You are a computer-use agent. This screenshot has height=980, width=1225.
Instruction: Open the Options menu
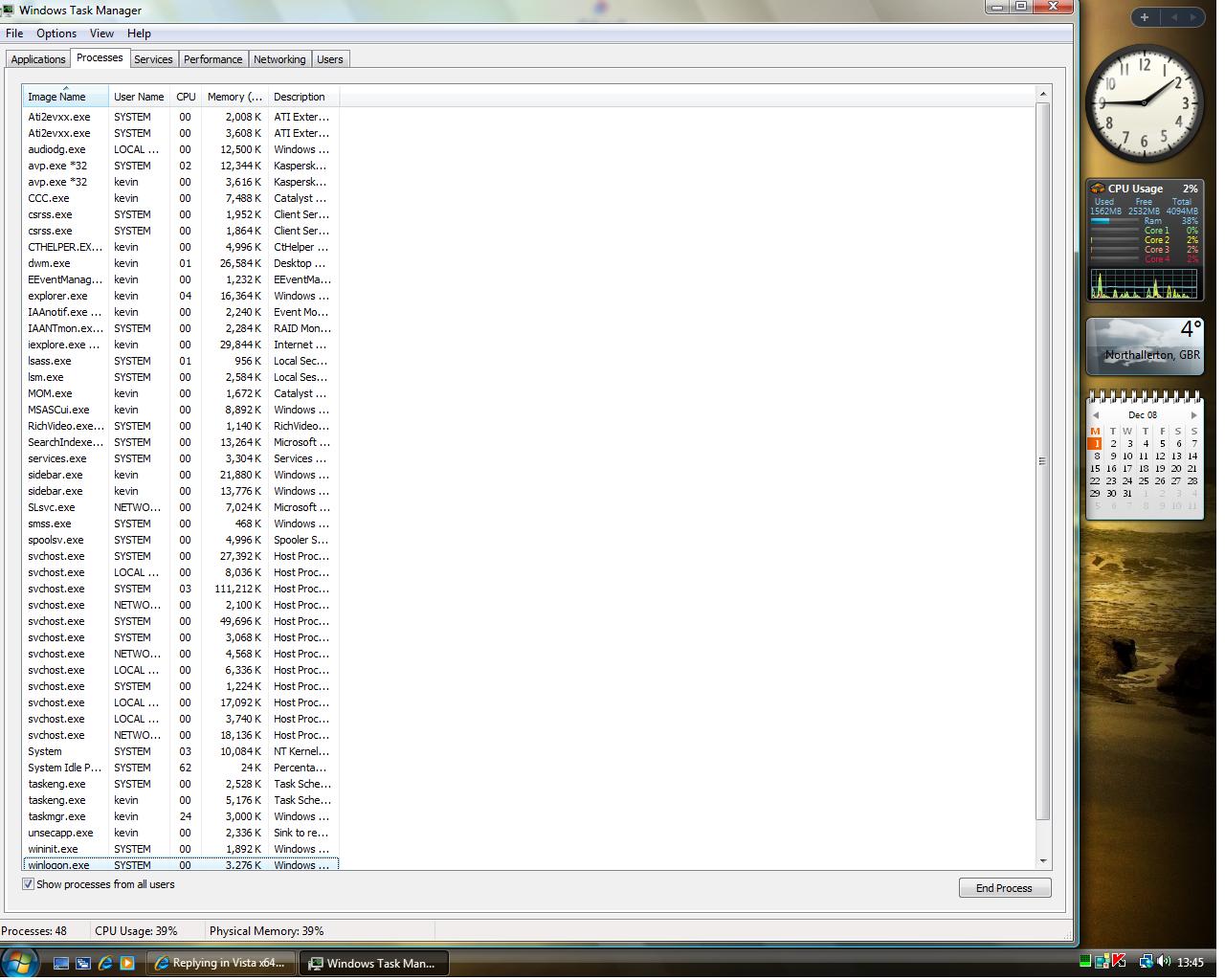pyautogui.click(x=56, y=33)
